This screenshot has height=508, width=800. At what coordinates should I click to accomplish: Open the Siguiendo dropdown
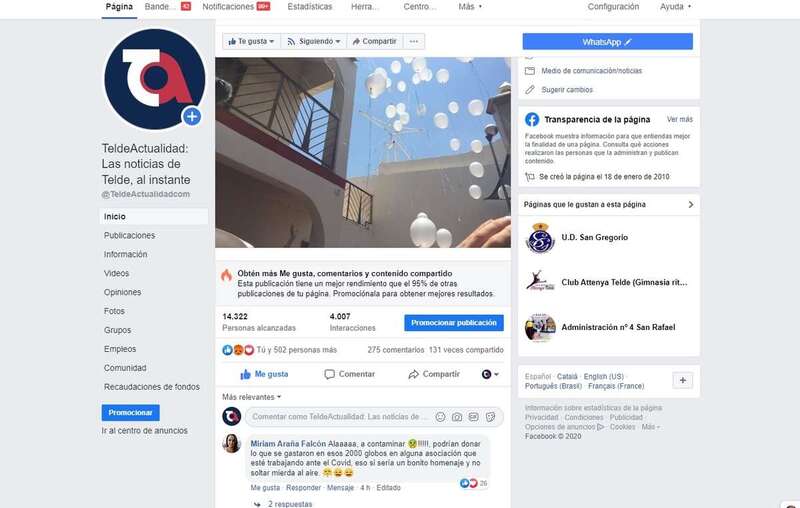(x=313, y=41)
